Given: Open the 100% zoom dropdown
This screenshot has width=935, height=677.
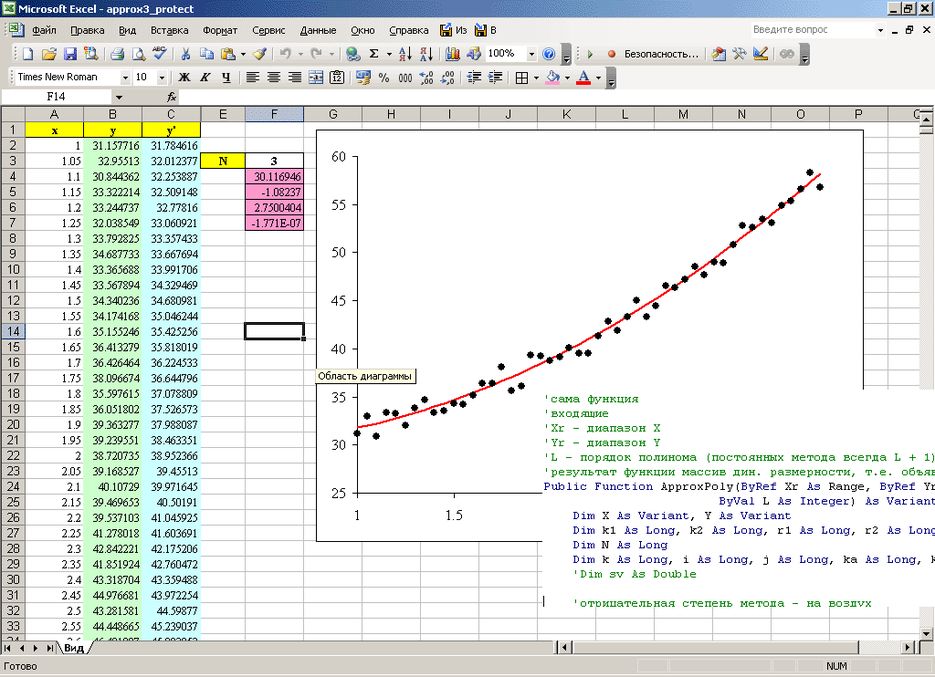Looking at the screenshot, I should pos(531,54).
